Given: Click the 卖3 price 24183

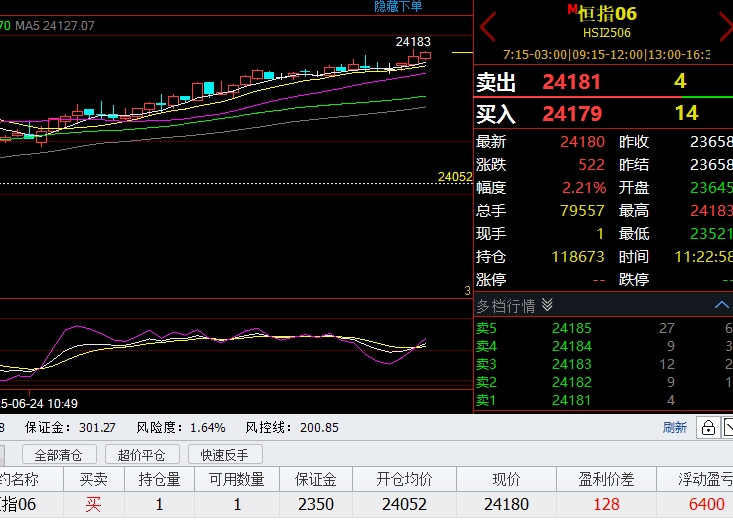Looking at the screenshot, I should 571,364.
